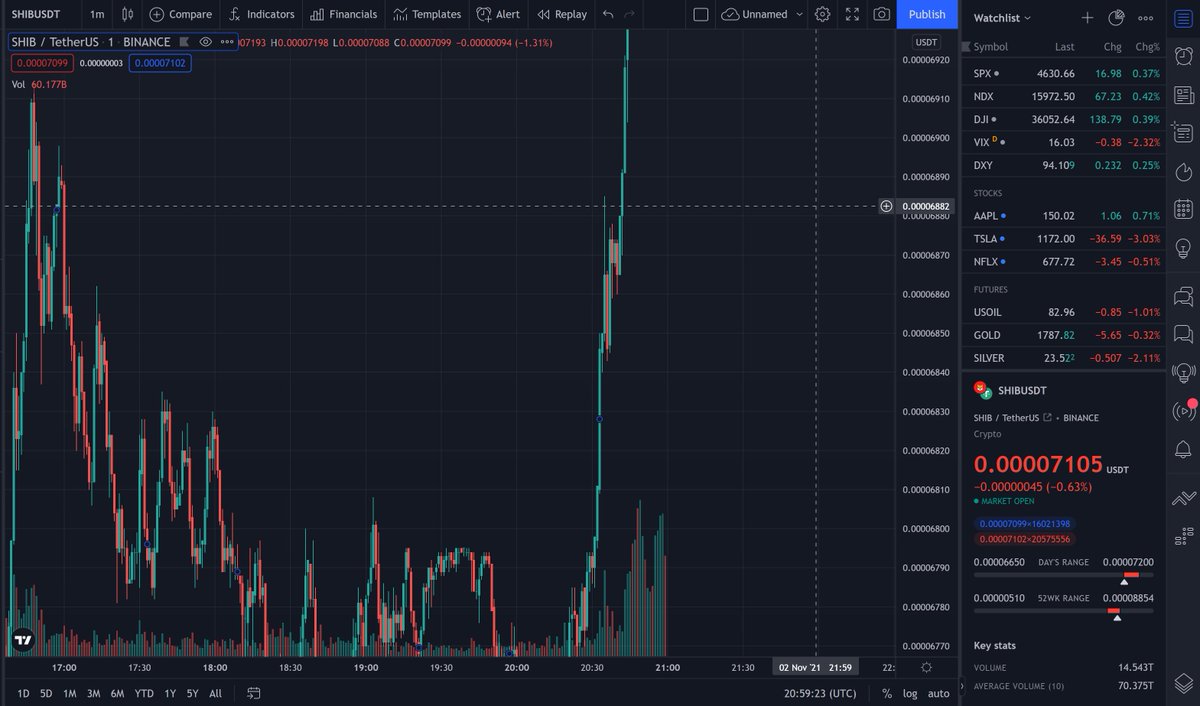This screenshot has width=1200, height=706.
Task: Open the Notifications bell in the sidebar
Action: 1184,448
